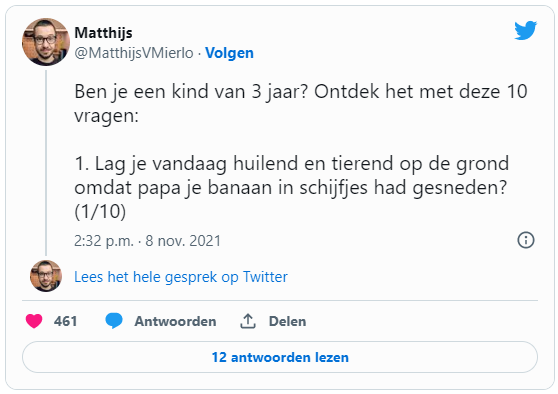Open the tweet info circle icon
This screenshot has height=394, width=558.
pyautogui.click(x=526, y=240)
